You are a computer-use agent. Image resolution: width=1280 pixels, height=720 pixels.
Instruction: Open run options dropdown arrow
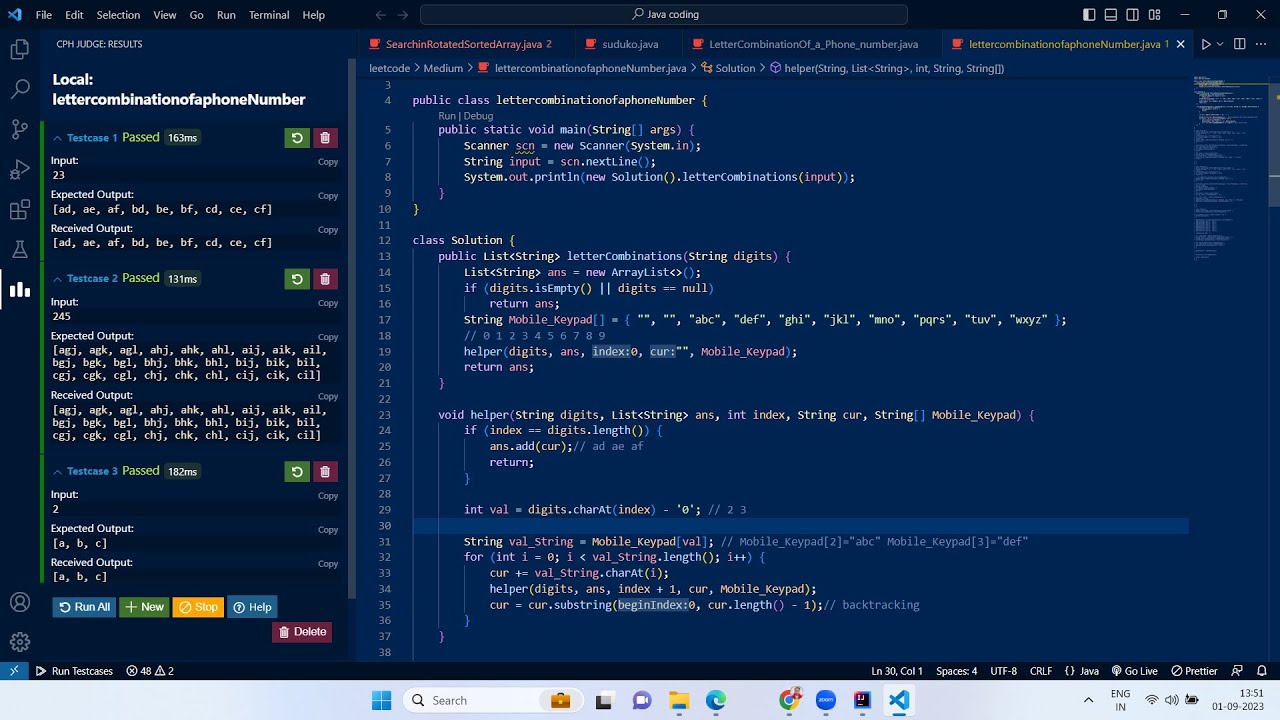coord(1219,44)
